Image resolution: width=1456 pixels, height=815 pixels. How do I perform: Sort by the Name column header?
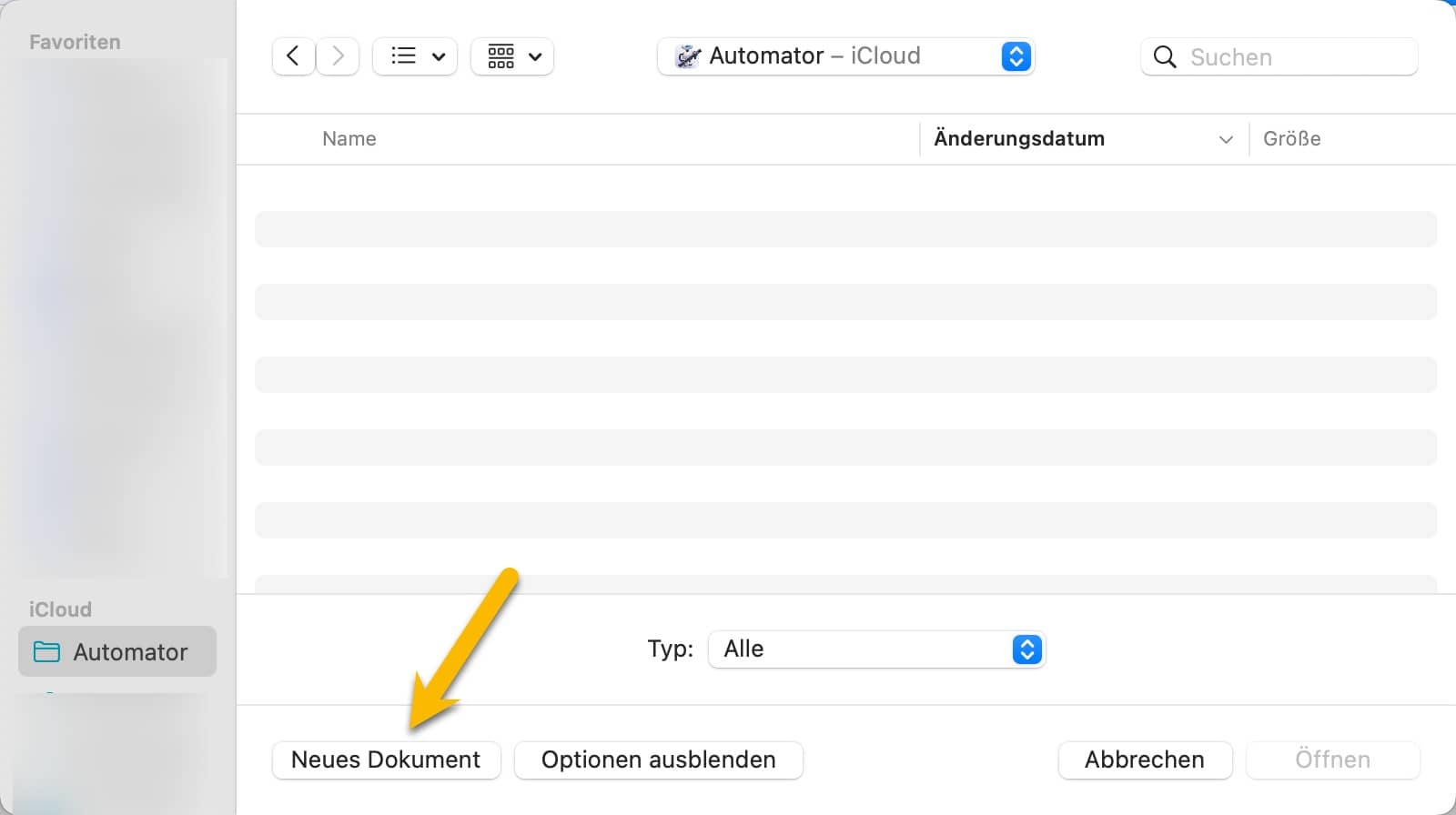(349, 138)
